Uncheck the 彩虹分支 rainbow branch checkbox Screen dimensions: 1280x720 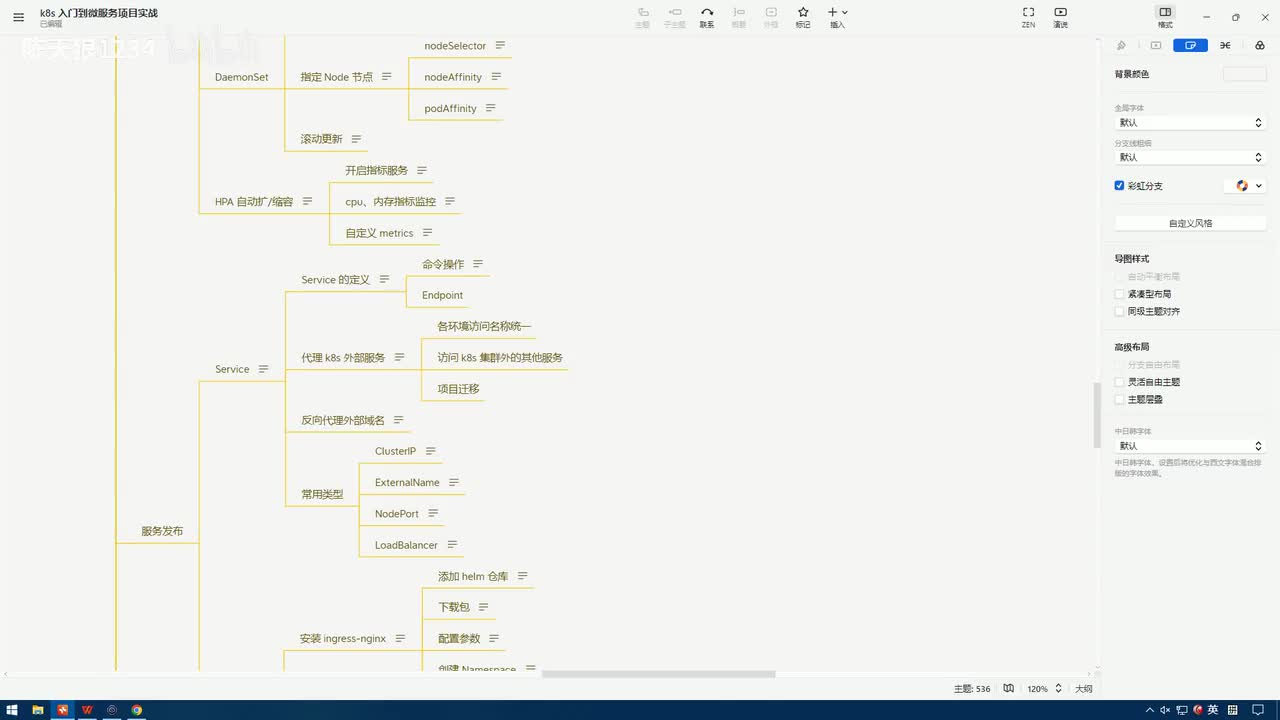click(x=1120, y=186)
